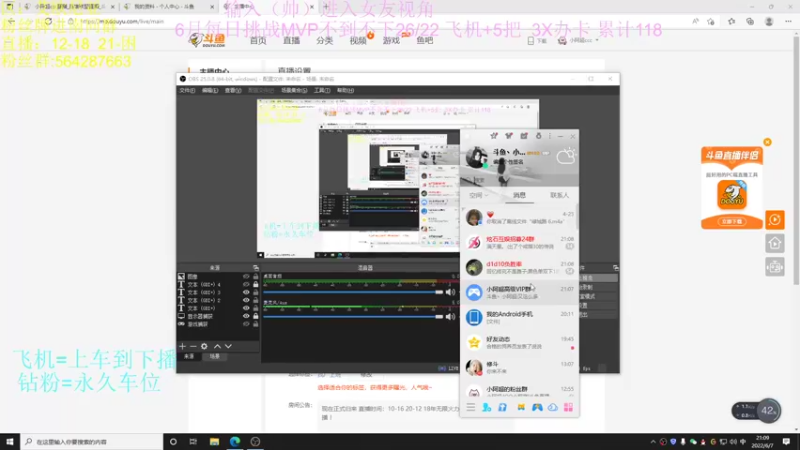The image size is (800, 450).
Task: Toggle lock on 文本 (GDI+) 4 source
Action: click(256, 284)
